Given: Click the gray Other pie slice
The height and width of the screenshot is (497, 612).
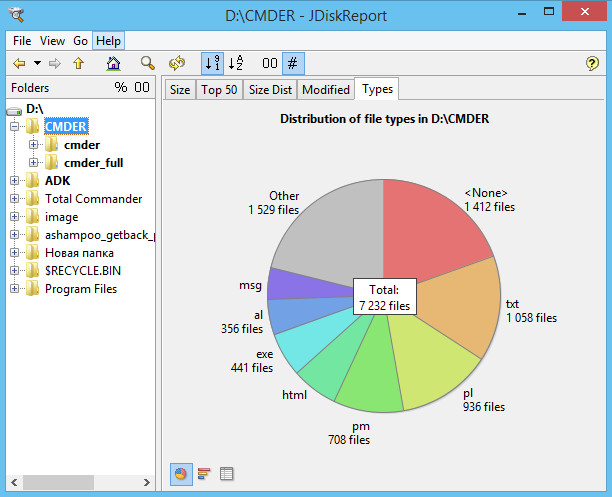Looking at the screenshot, I should click(336, 234).
